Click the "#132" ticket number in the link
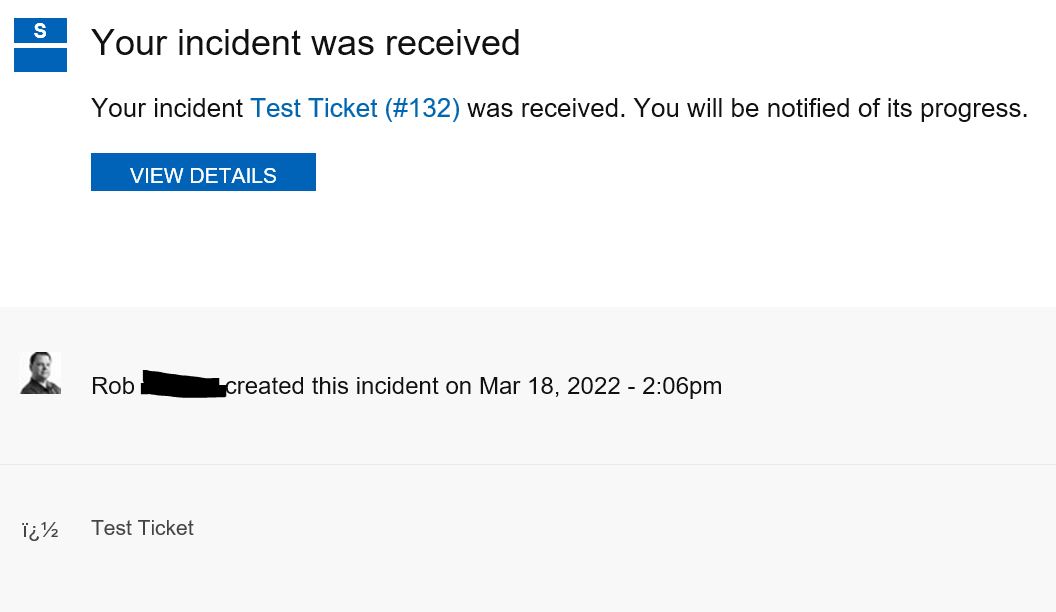Image resolution: width=1056 pixels, height=612 pixels. [422, 108]
